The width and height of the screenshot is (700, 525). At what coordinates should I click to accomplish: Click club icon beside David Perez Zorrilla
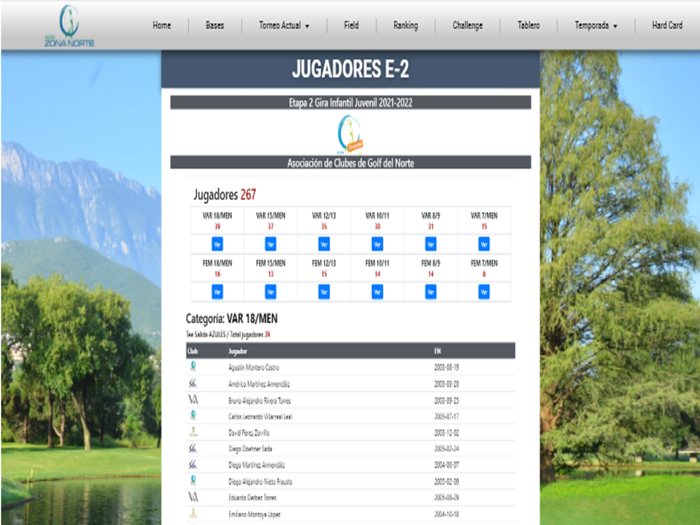click(x=193, y=432)
